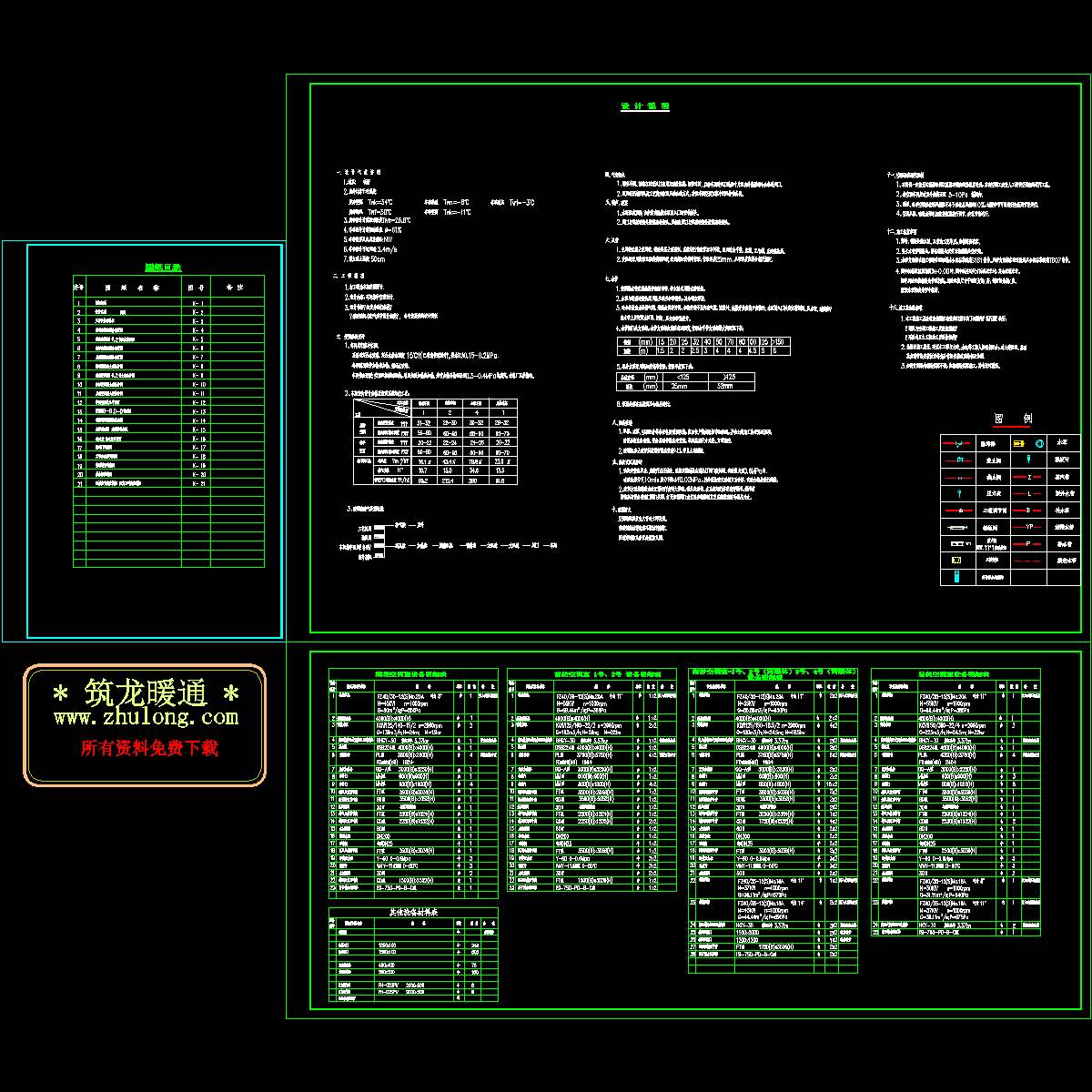Click the 设计说明 title at top of sheet
Viewport: 1092px width, 1092px height.
pyautogui.click(x=645, y=106)
